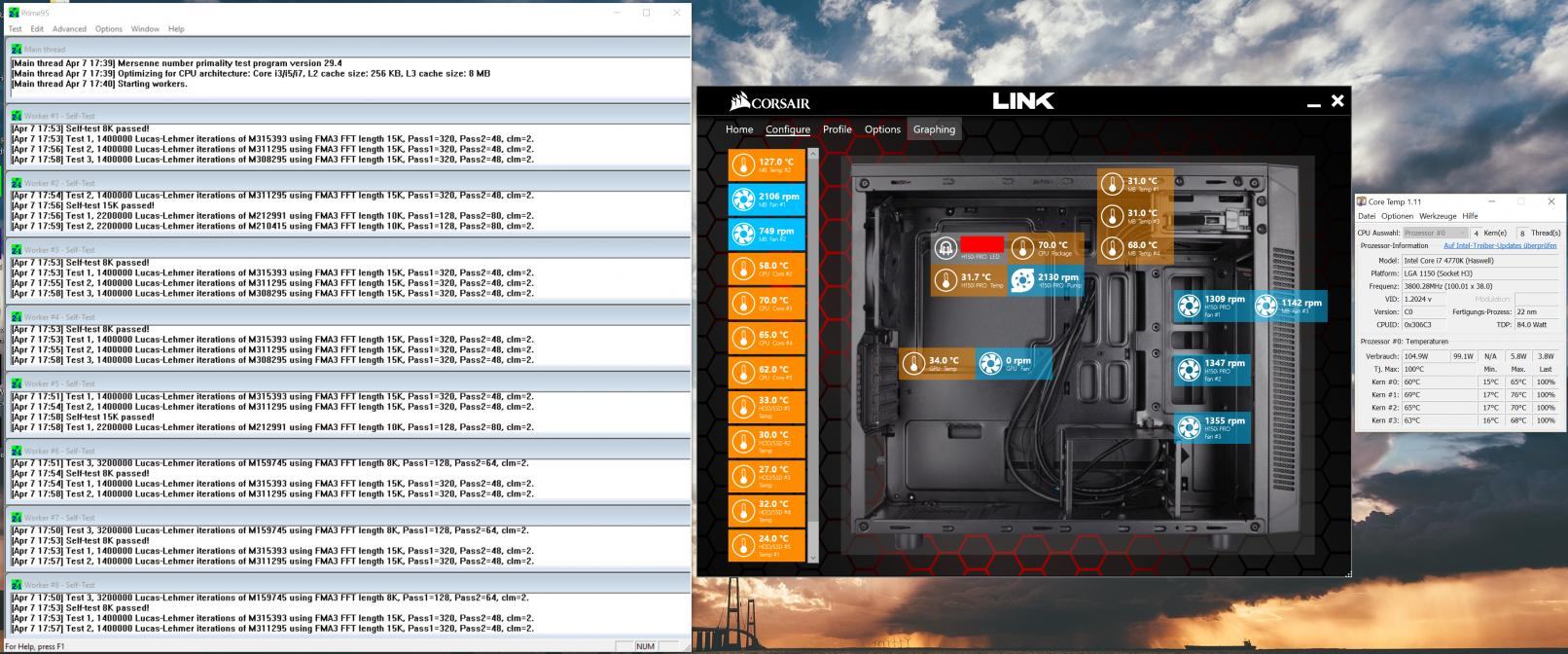
Task: Open the Hilfe menu in Core Temp
Action: [x=1470, y=216]
